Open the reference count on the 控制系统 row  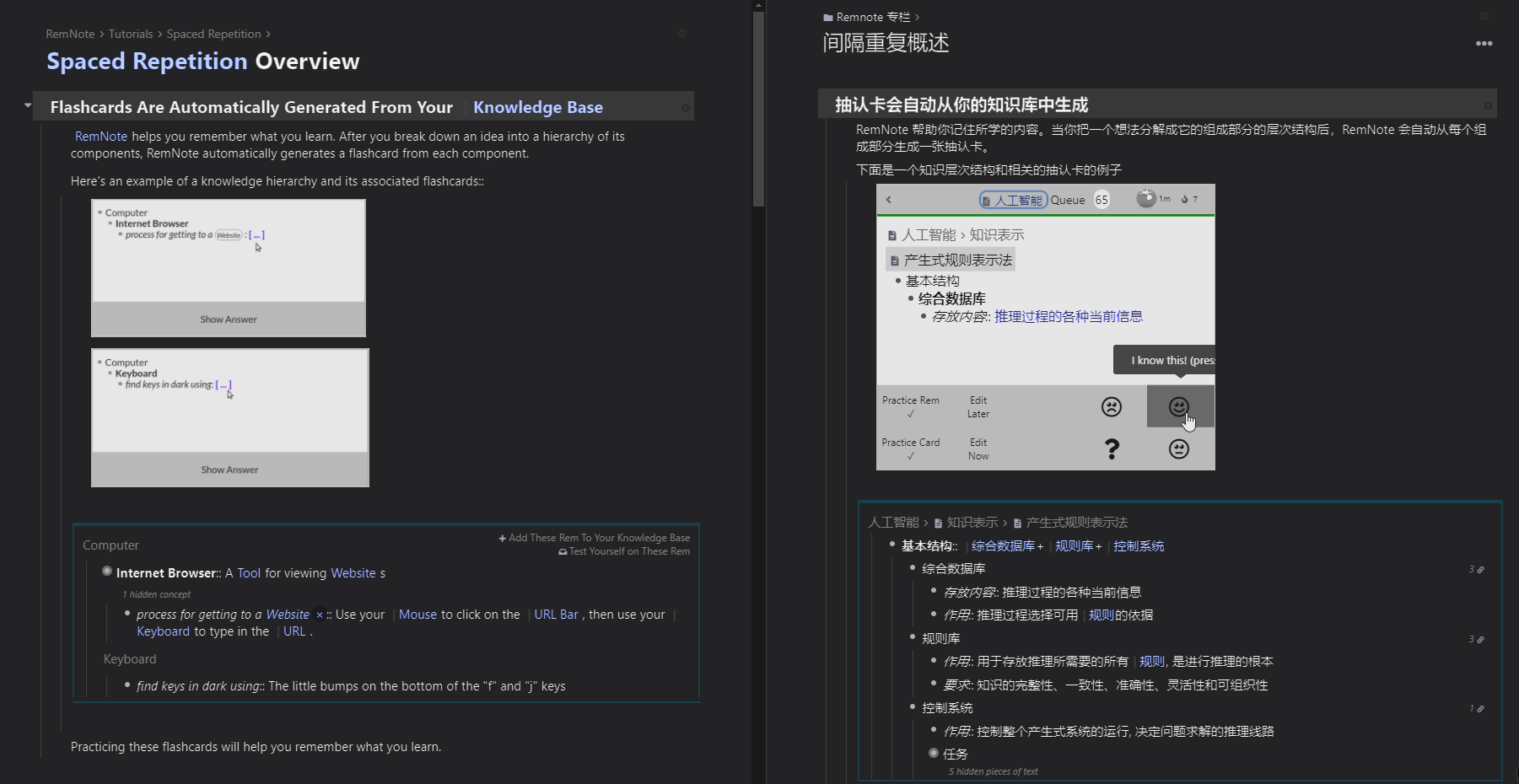coord(1476,708)
